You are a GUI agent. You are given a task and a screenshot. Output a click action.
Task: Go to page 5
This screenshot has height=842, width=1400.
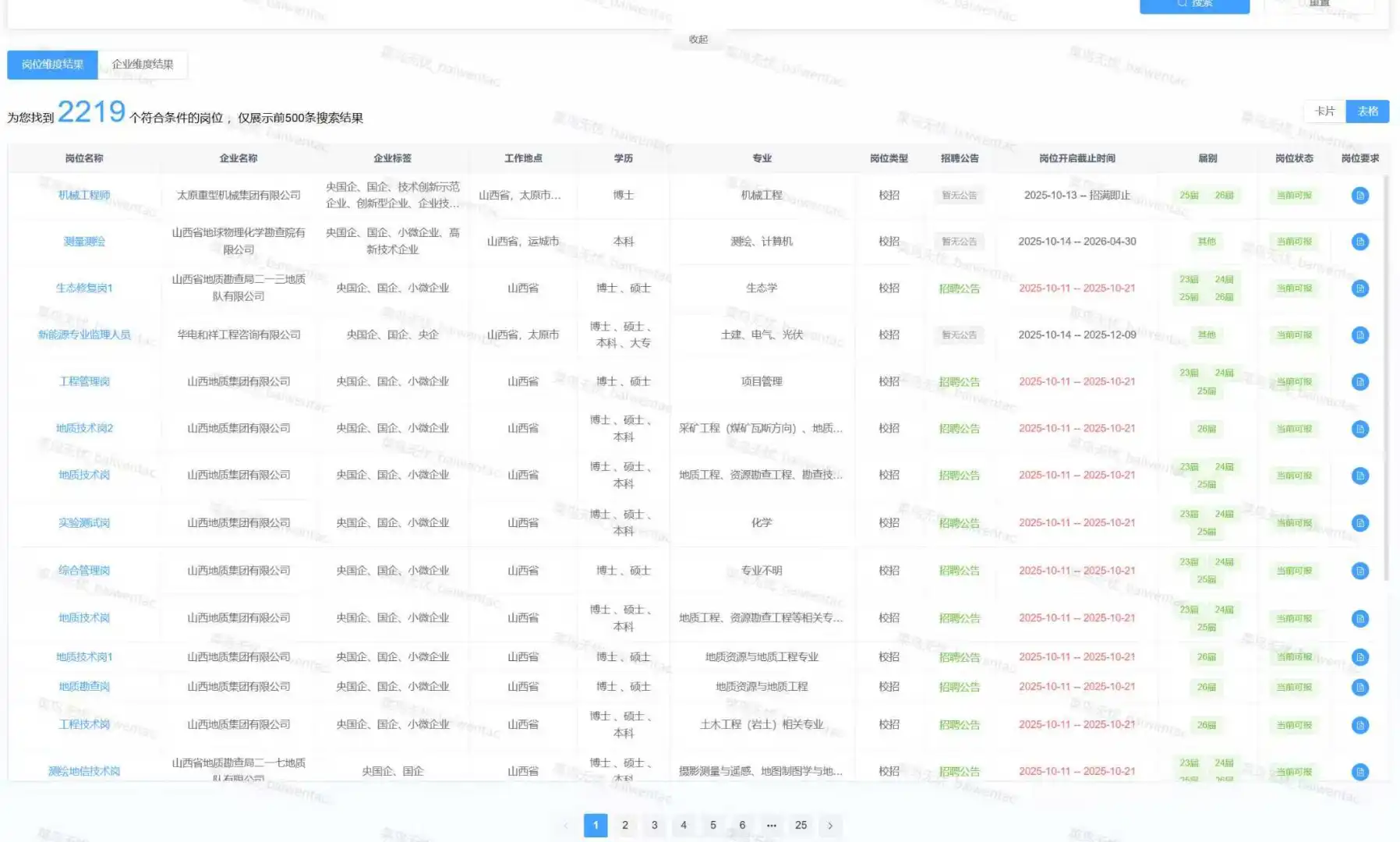713,825
